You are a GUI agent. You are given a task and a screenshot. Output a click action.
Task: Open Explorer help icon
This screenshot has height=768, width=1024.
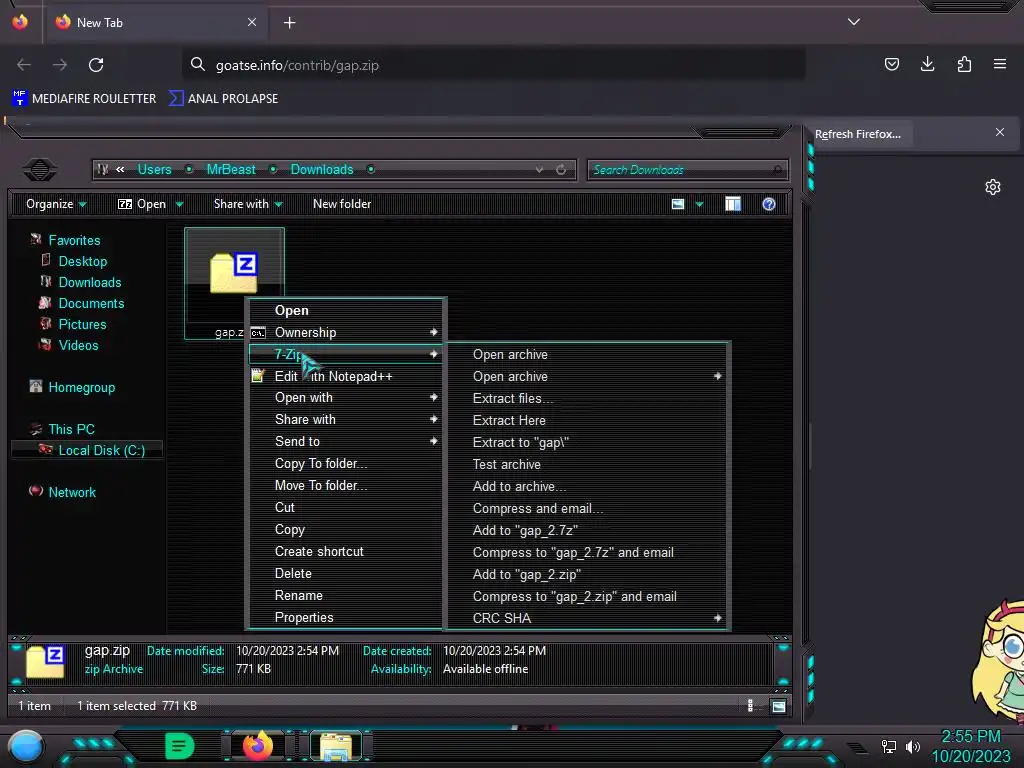click(769, 204)
